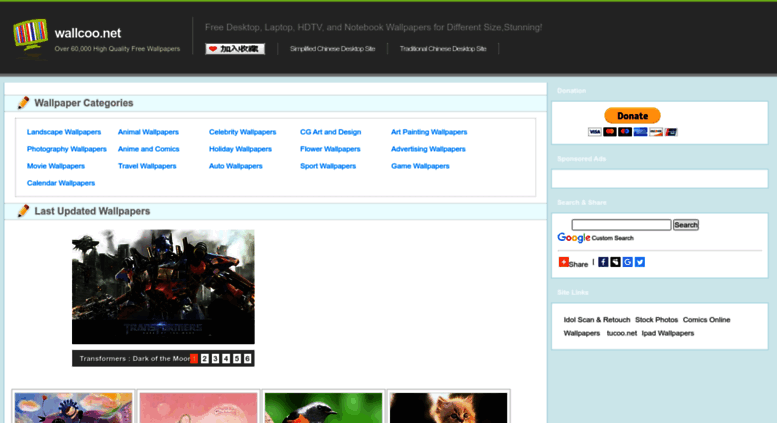
Task: Open the colorful cartoon wallpaper thumbnail
Action: click(73, 408)
